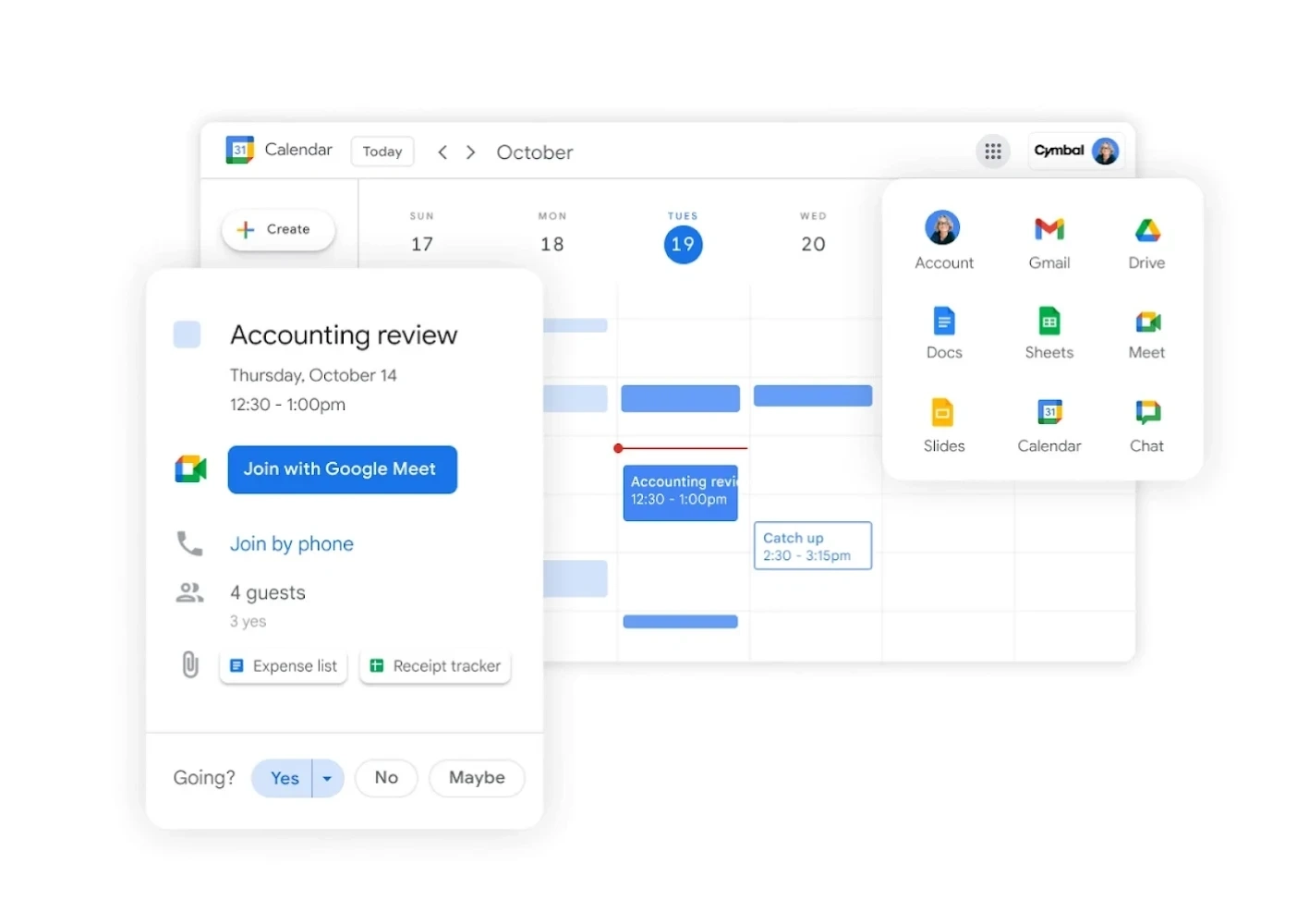
Task: Join with Google Meet button
Action: [343, 469]
